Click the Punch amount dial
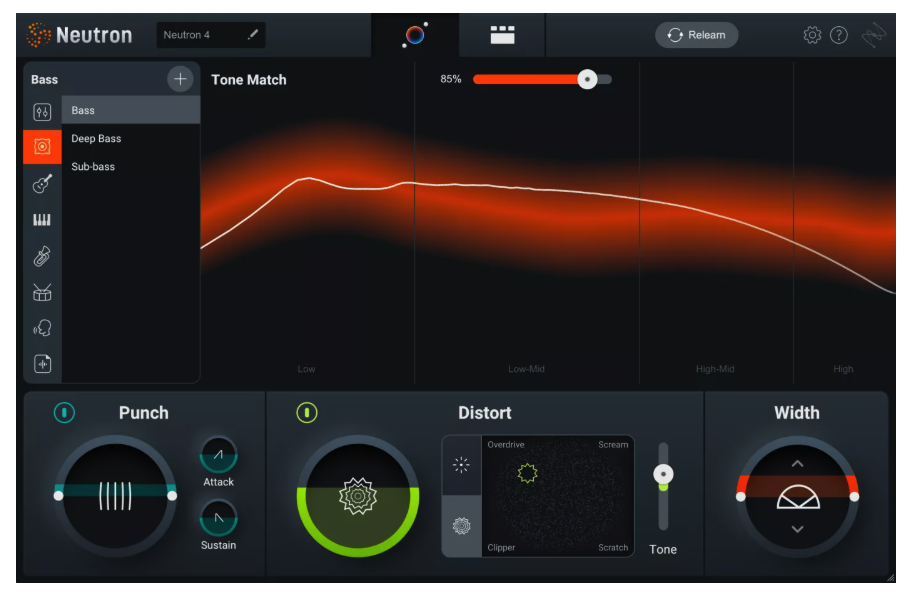This screenshot has height=593, width=914. (x=115, y=496)
